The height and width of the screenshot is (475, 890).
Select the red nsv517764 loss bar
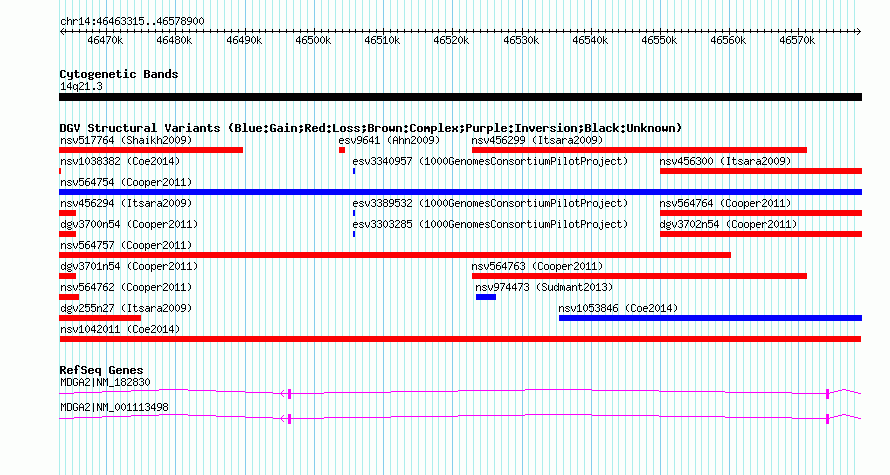pos(151,150)
